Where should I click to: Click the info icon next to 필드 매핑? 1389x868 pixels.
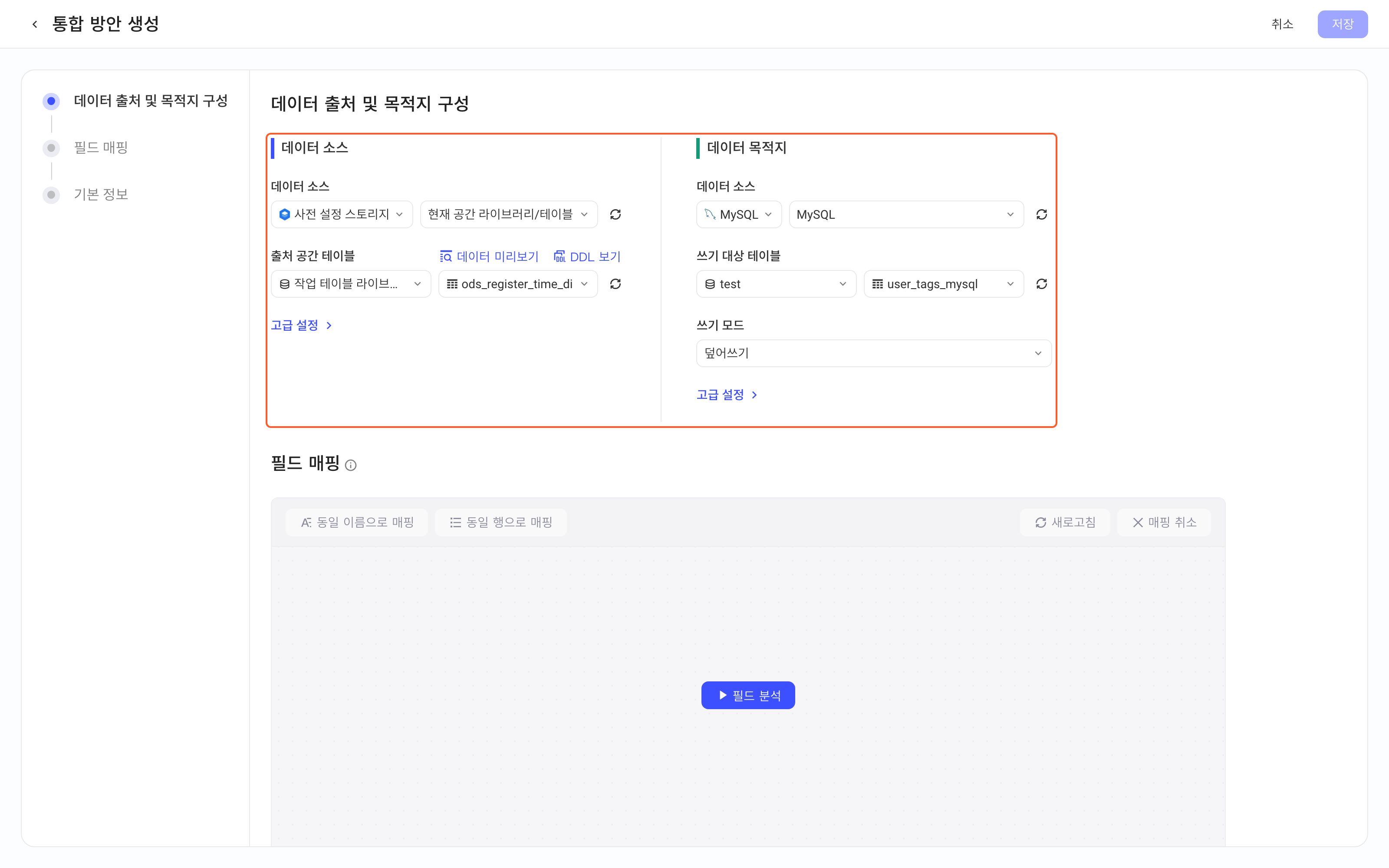click(351, 466)
